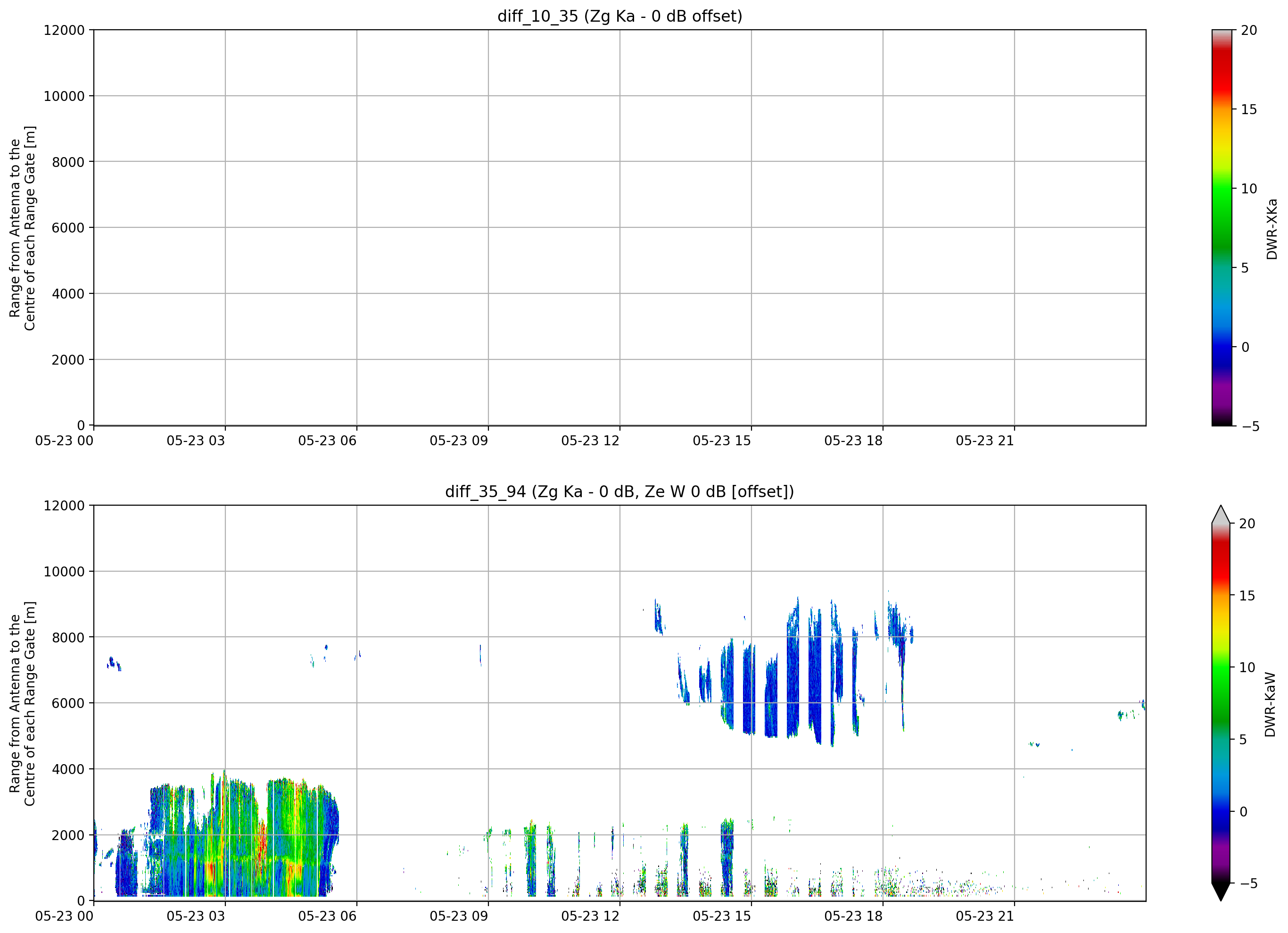Click the y-axis range label of the diff_35_94 plot
The image size is (1288, 933).
click(23, 703)
